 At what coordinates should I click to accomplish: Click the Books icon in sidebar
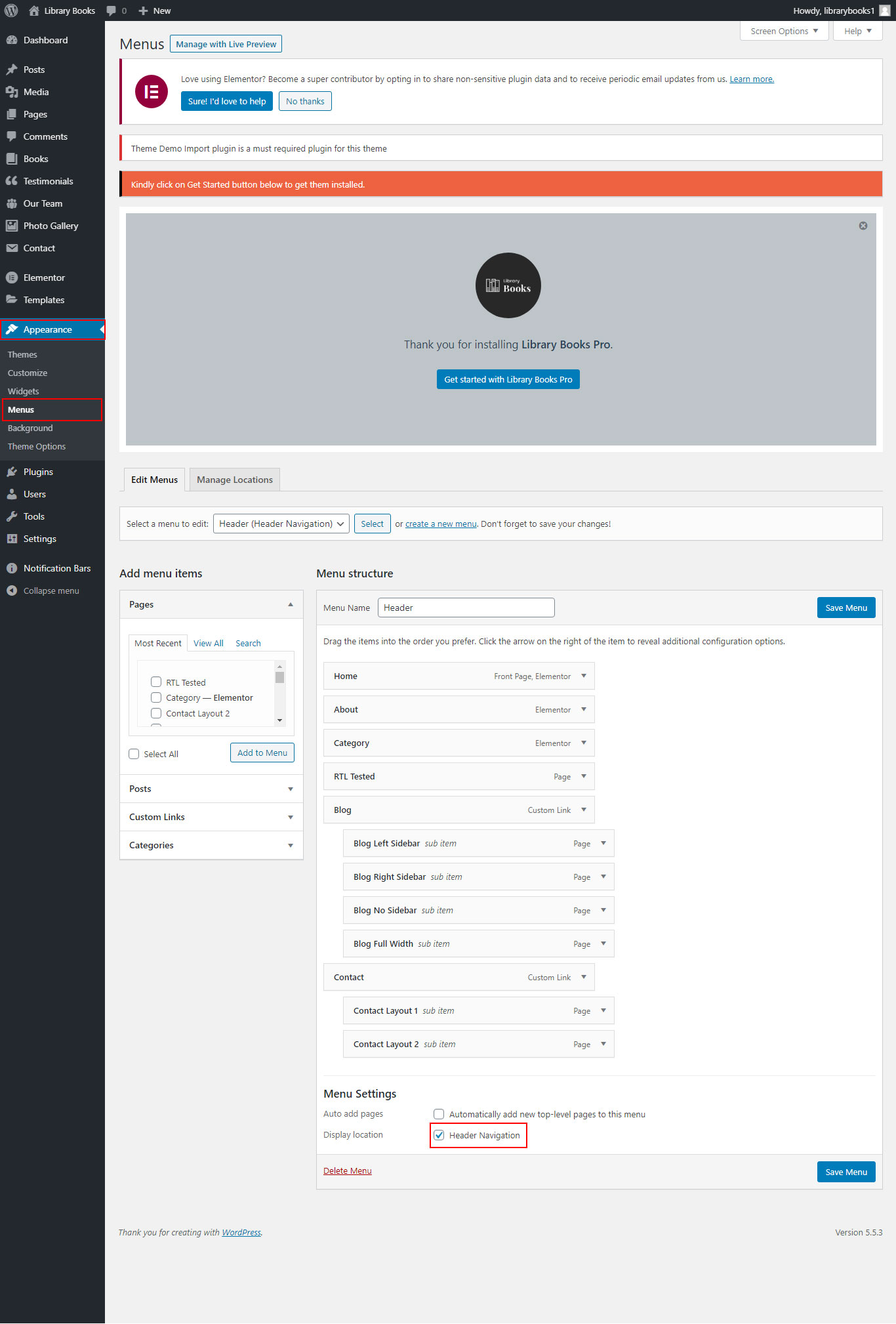click(x=12, y=159)
